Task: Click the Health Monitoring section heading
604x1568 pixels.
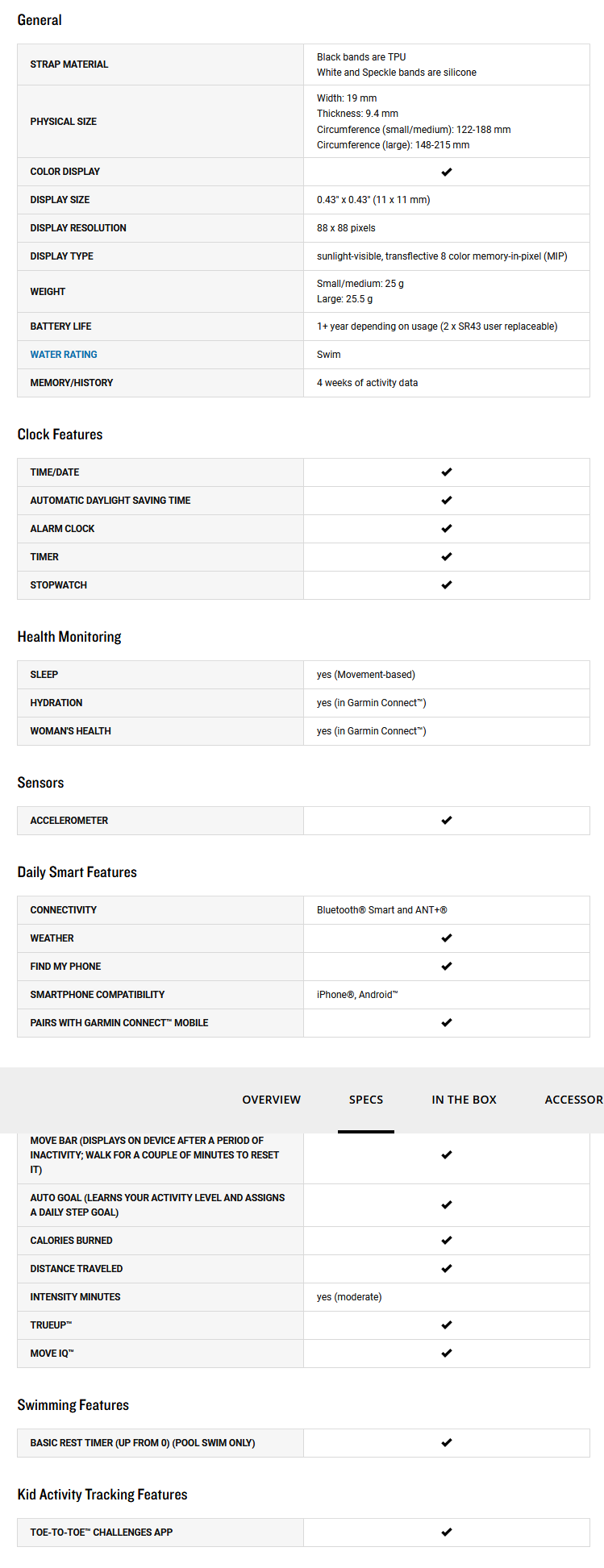Action: (69, 637)
